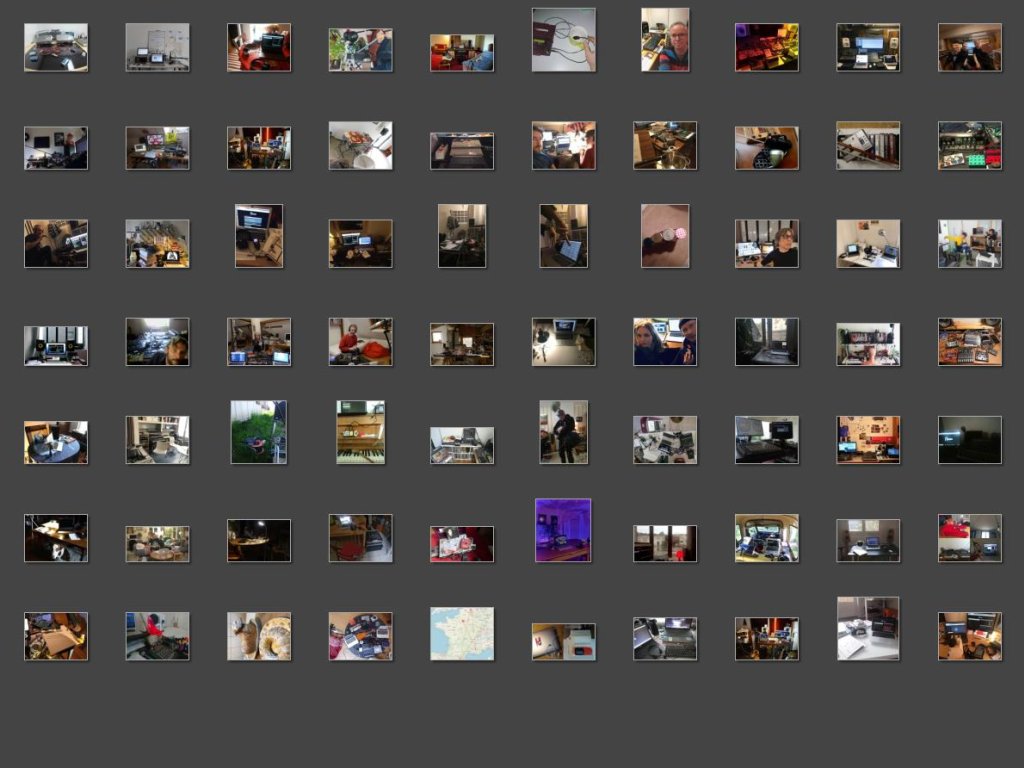1024x768 pixels.
Task: Click the very dark room with glowing screen photo
Action: click(970, 440)
